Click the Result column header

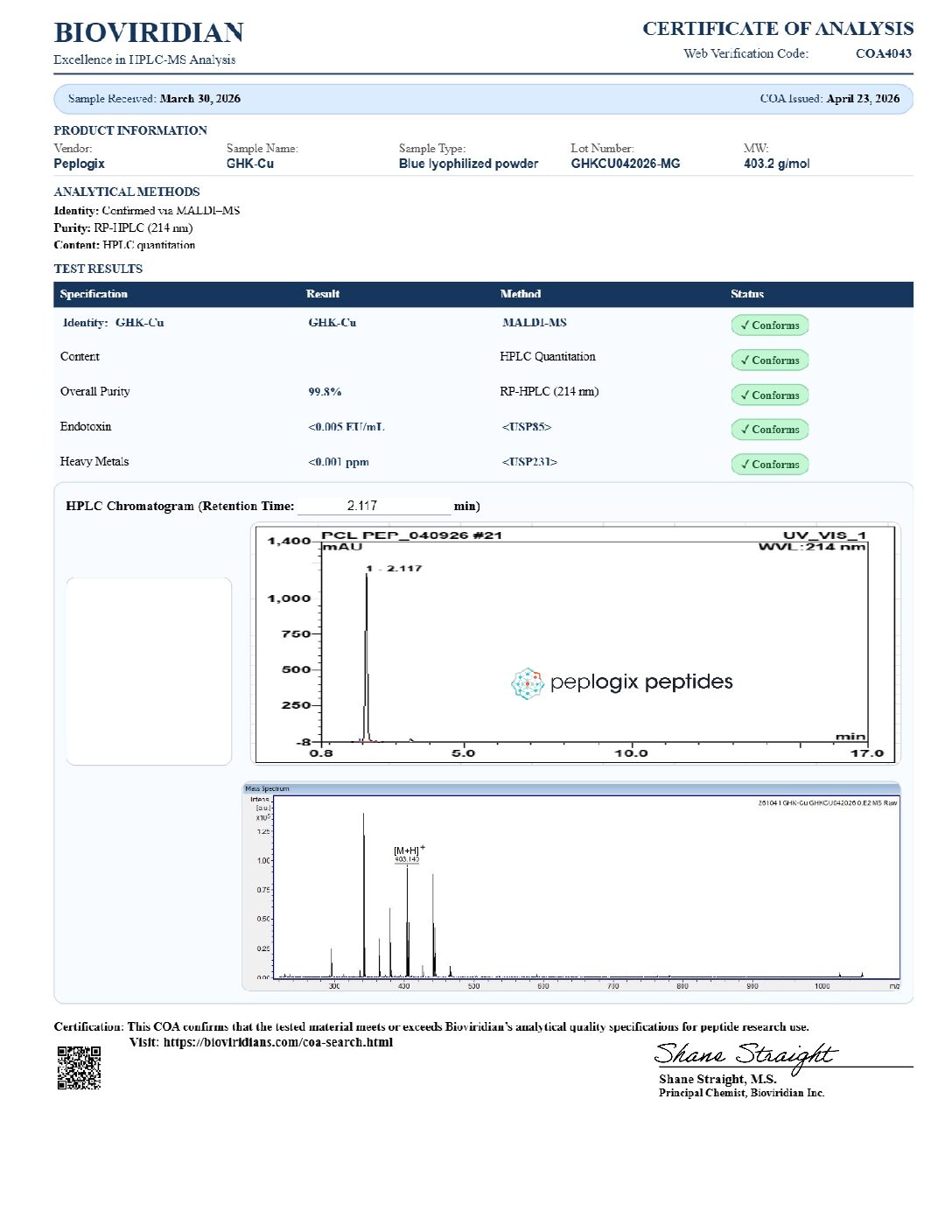[323, 294]
